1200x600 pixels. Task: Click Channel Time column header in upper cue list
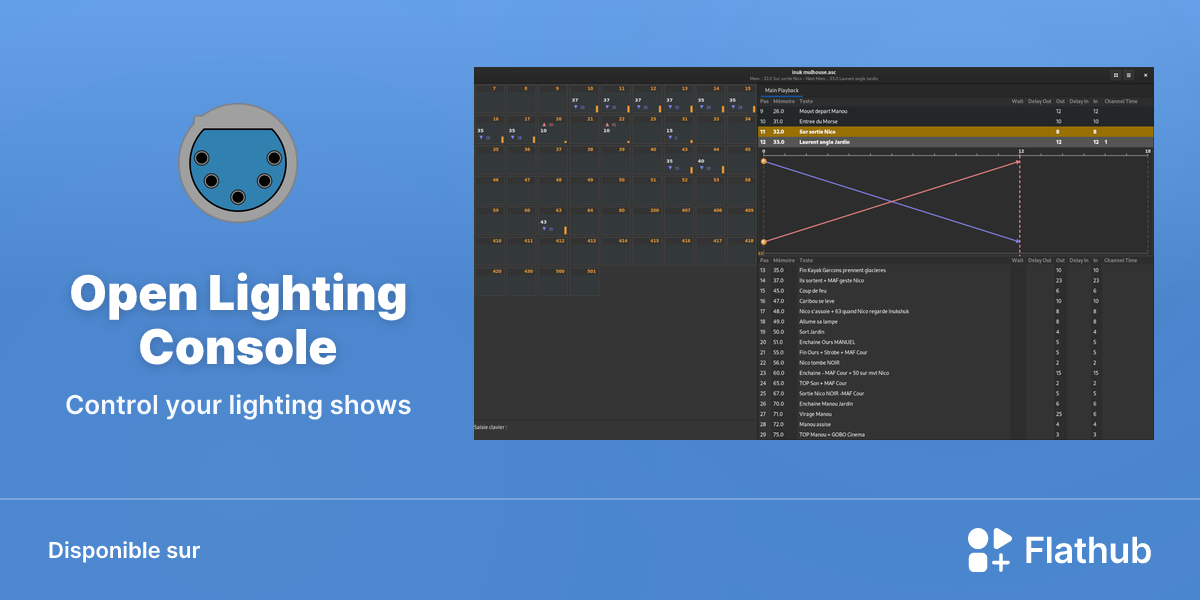click(1121, 101)
